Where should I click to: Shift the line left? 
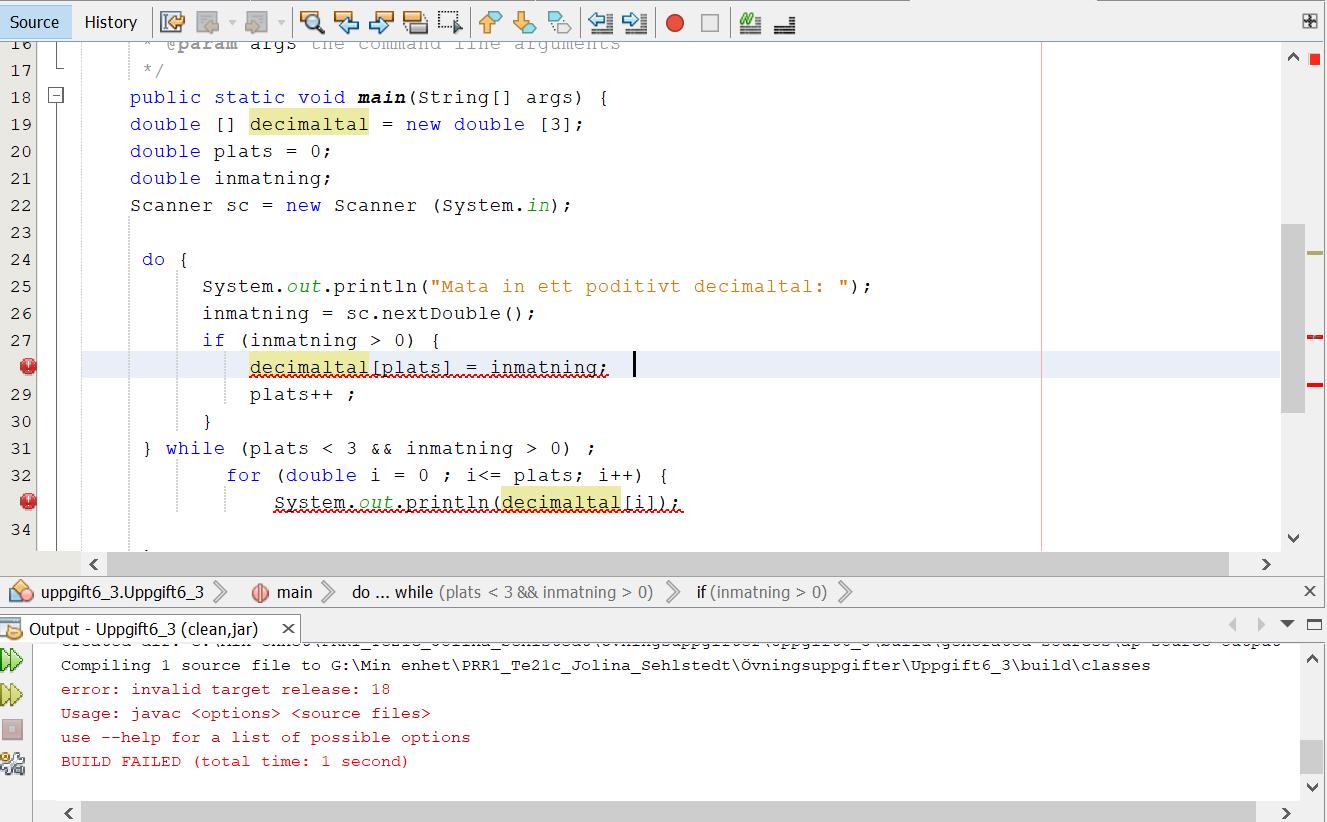pyautogui.click(x=600, y=22)
